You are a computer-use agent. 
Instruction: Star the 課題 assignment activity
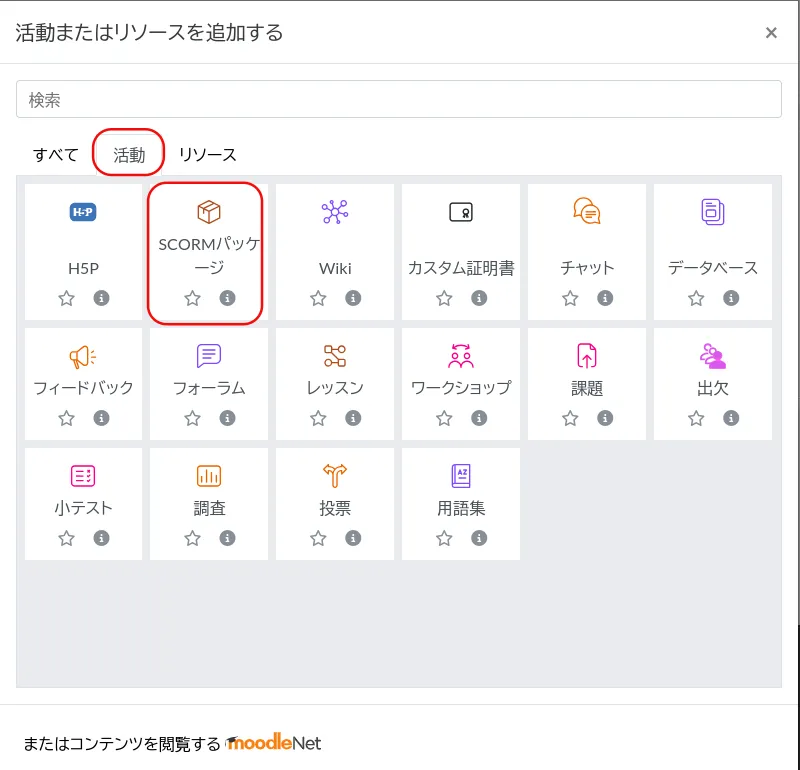(570, 418)
